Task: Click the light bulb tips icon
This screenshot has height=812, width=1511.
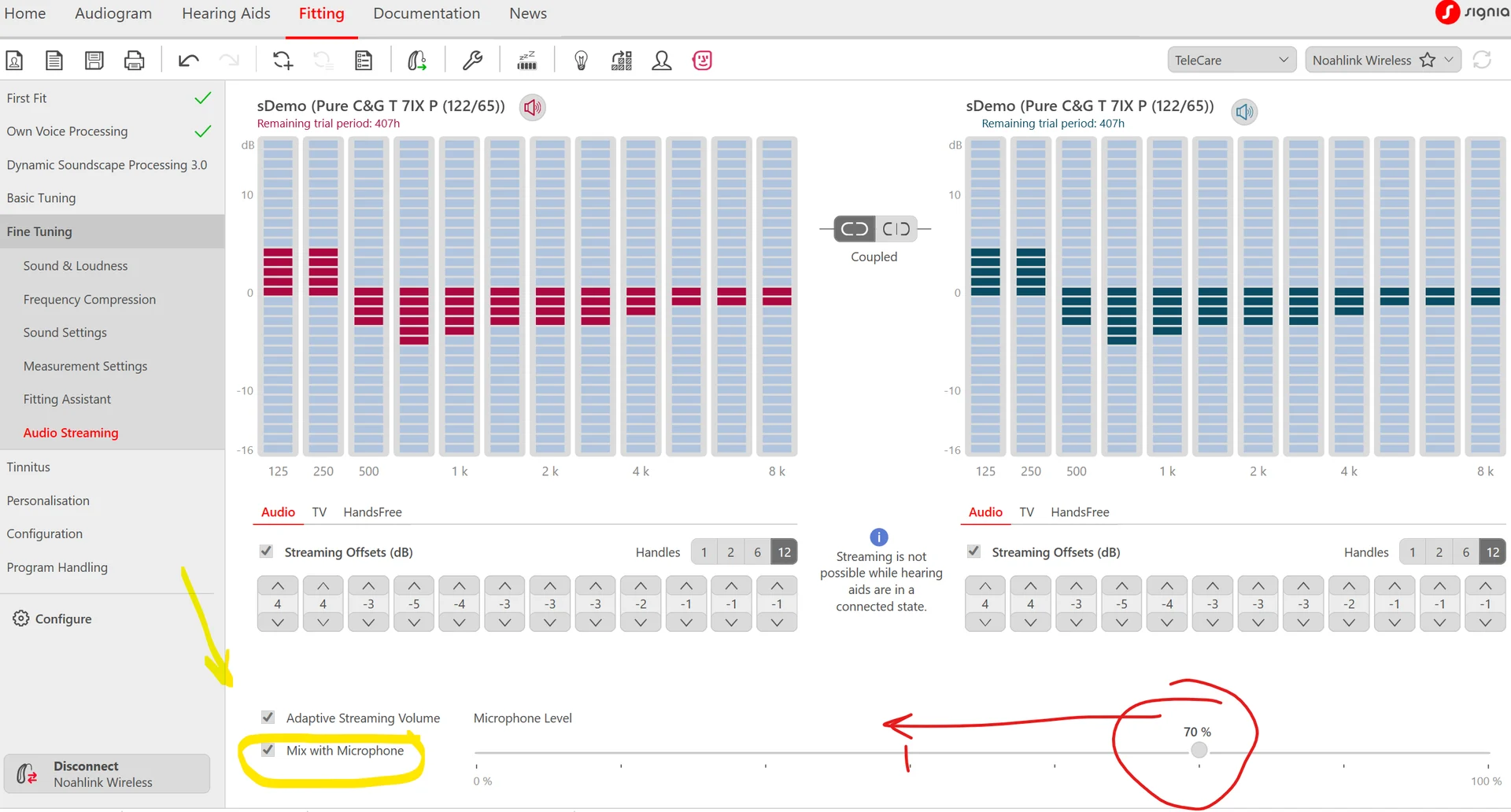Action: pyautogui.click(x=582, y=61)
